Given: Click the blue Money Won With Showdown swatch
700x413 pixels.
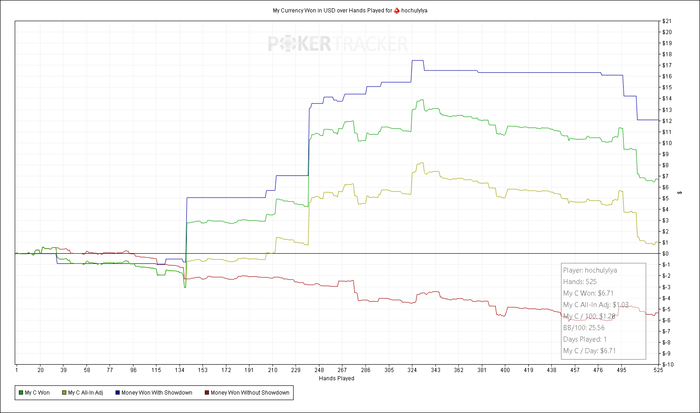Looking at the screenshot, I should click(117, 393).
